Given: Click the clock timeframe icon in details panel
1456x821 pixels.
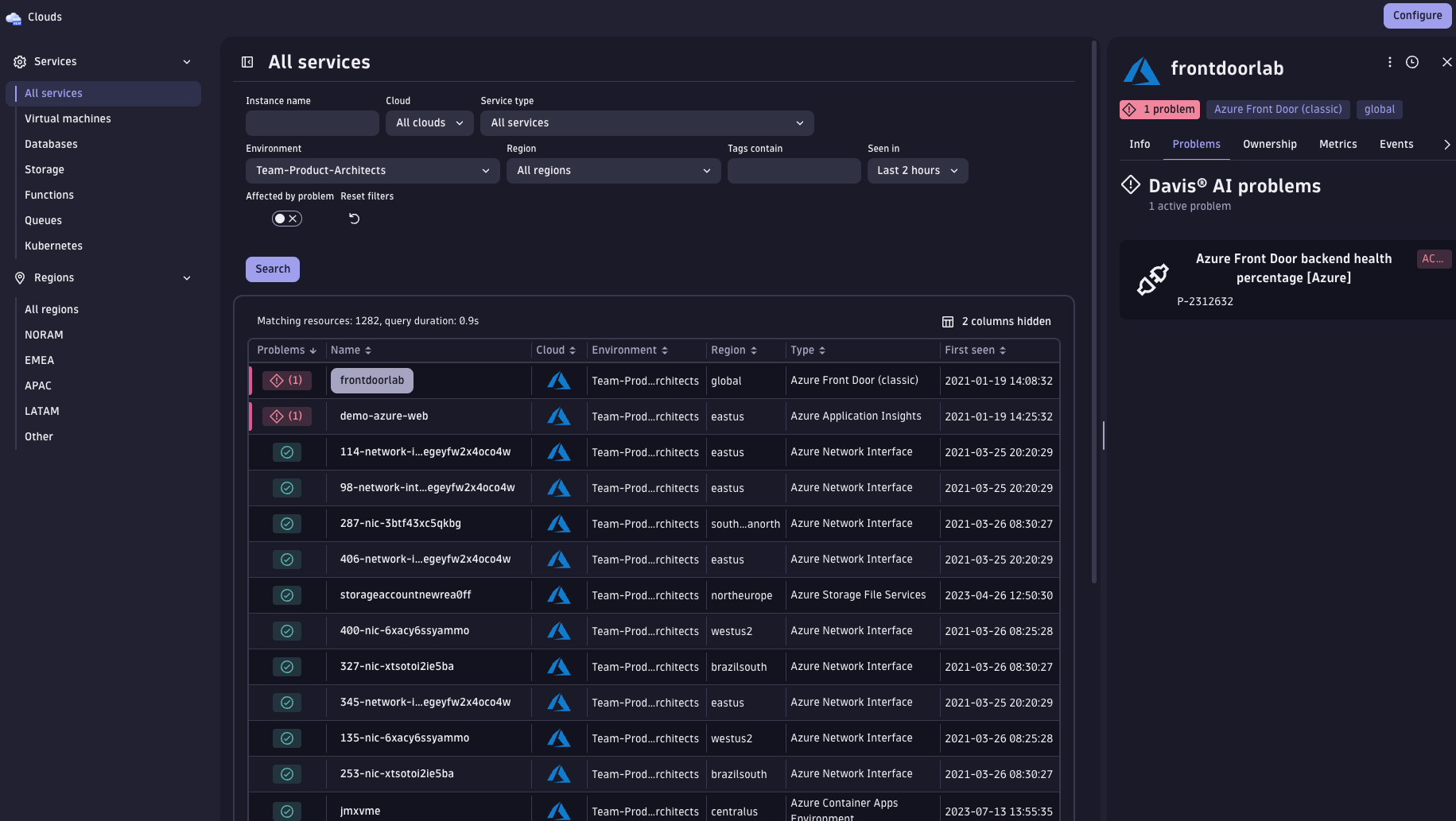Looking at the screenshot, I should [1411, 62].
